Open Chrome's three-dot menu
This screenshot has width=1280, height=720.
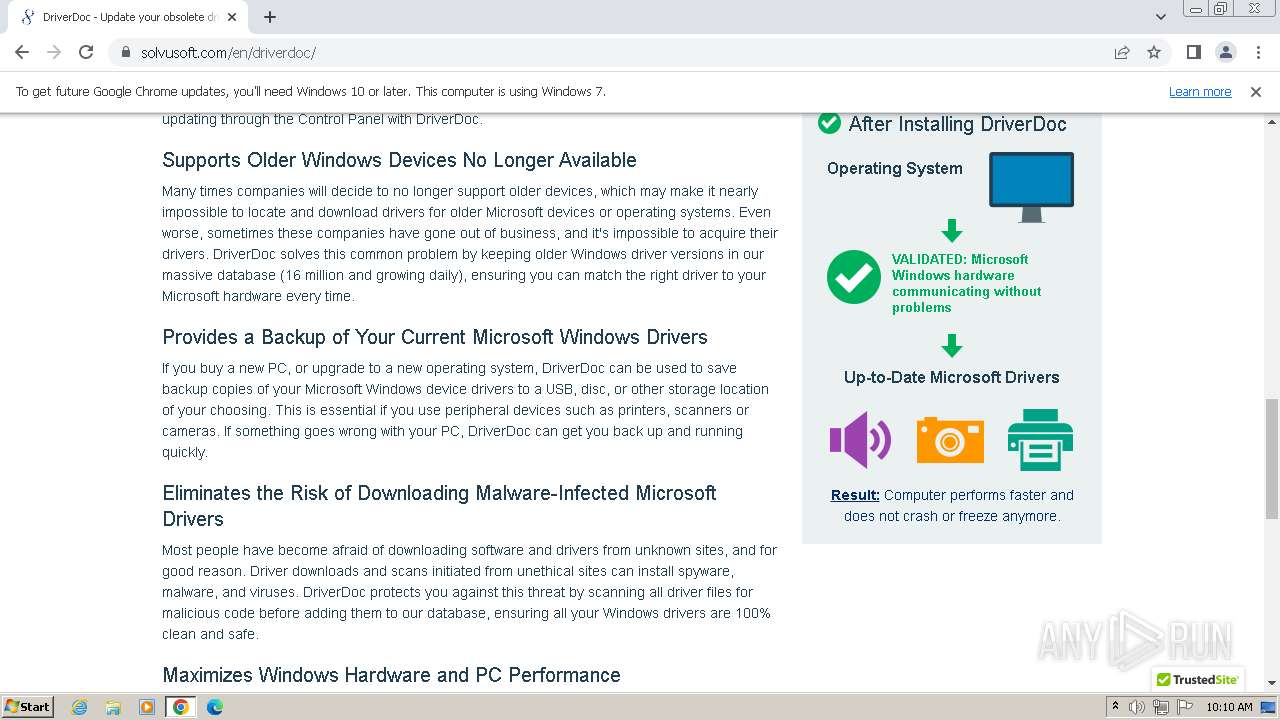coord(1257,52)
